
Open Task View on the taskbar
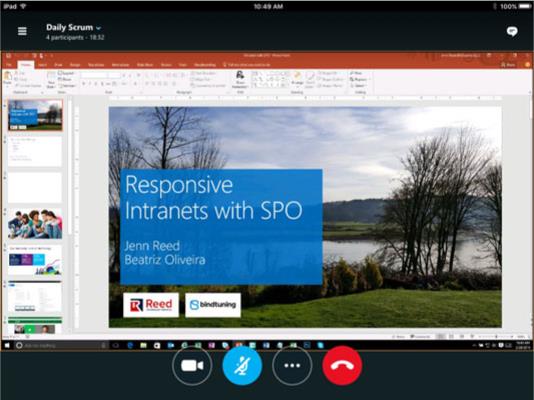click(116, 346)
